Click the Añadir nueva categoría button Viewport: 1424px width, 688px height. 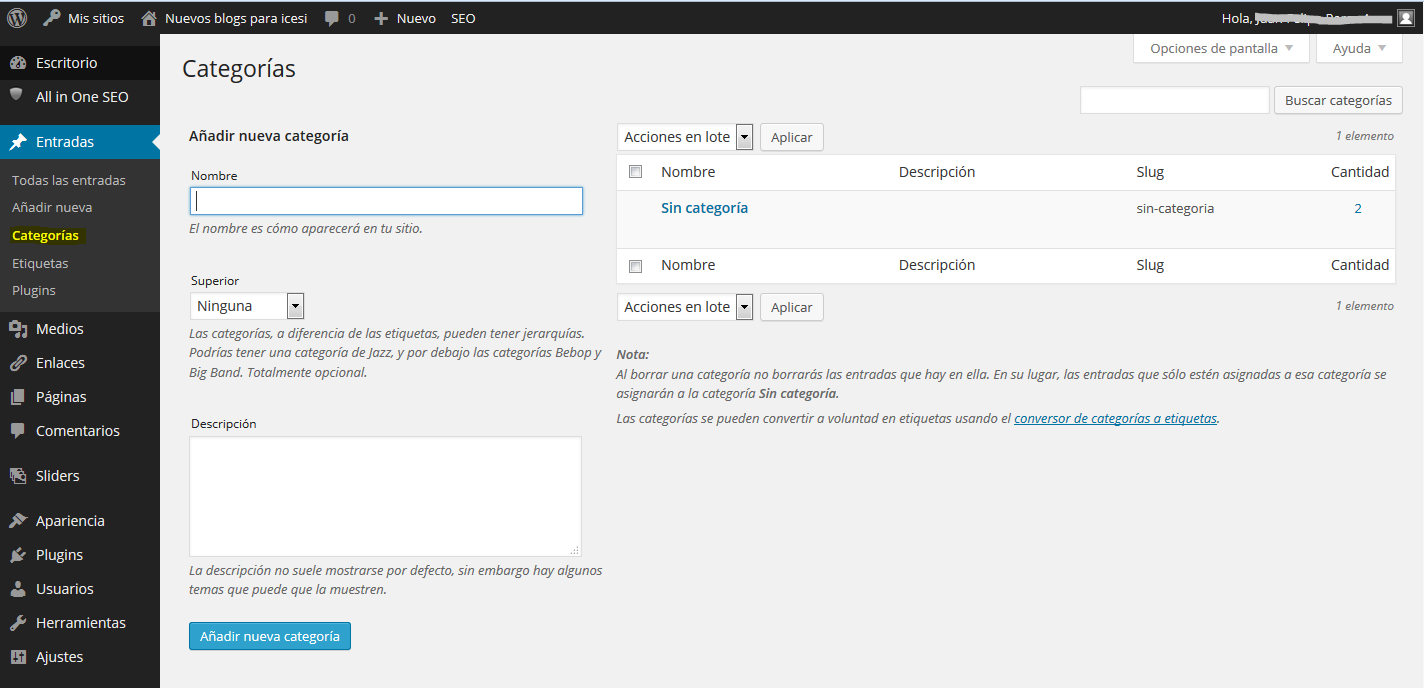(269, 636)
